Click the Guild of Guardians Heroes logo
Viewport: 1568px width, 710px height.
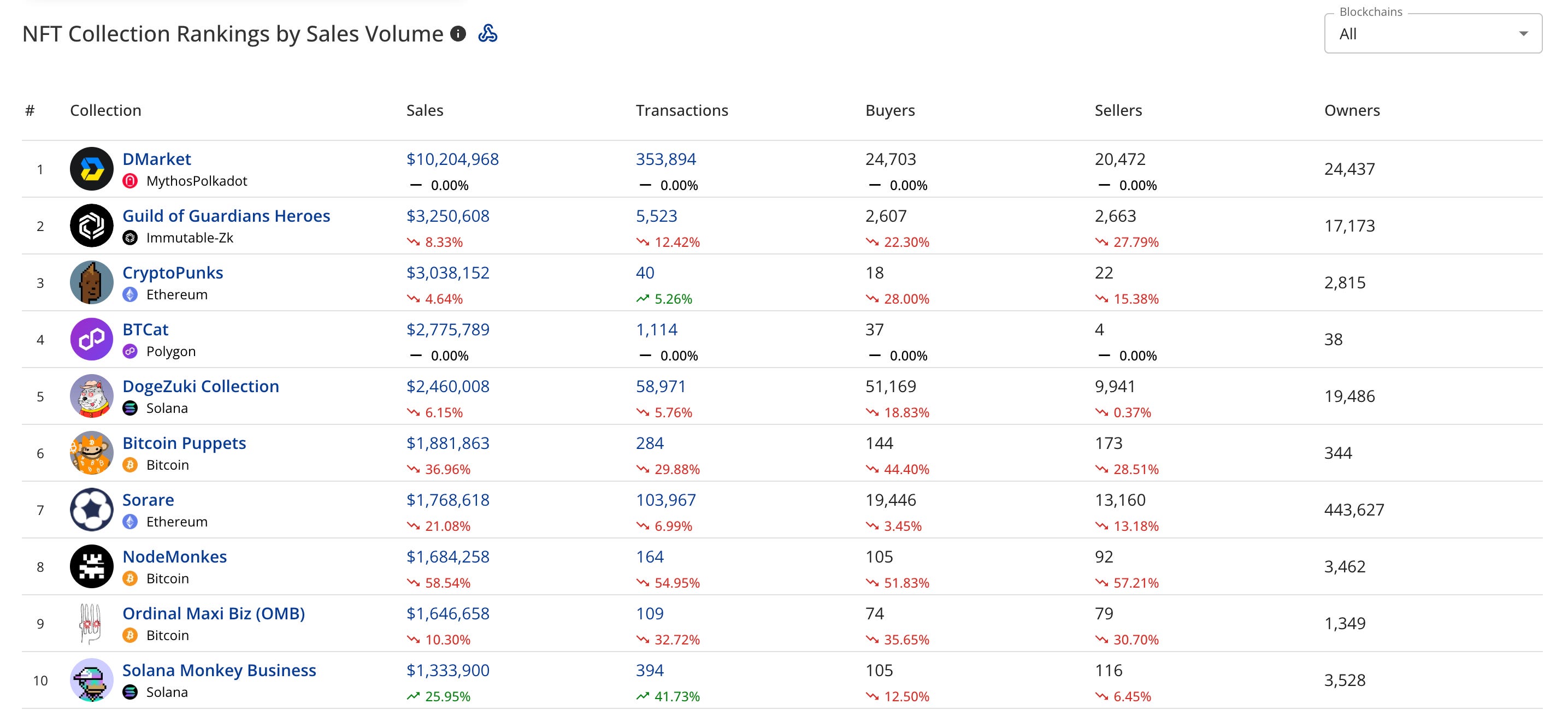91,226
